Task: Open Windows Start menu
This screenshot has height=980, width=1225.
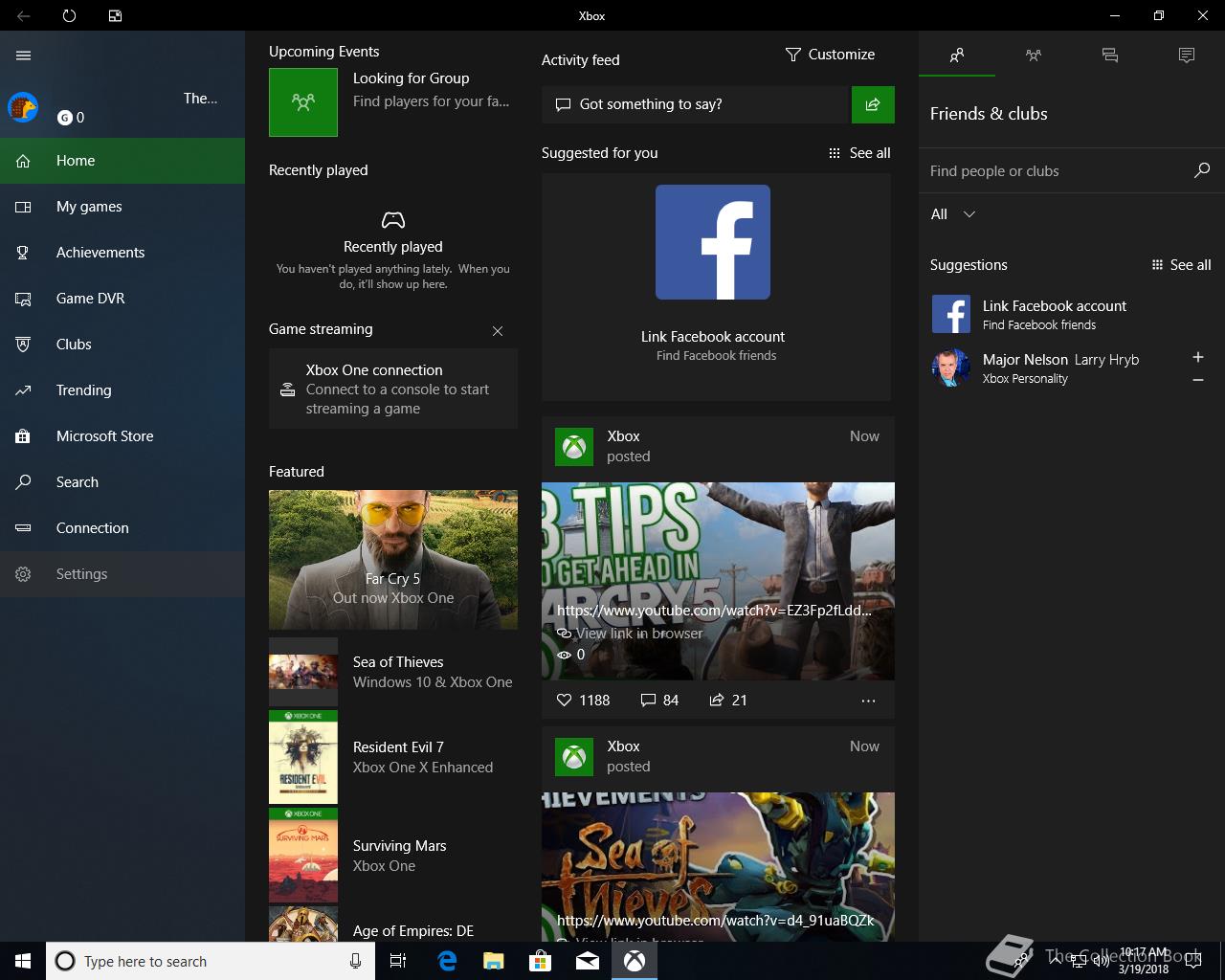Action: coord(23,961)
